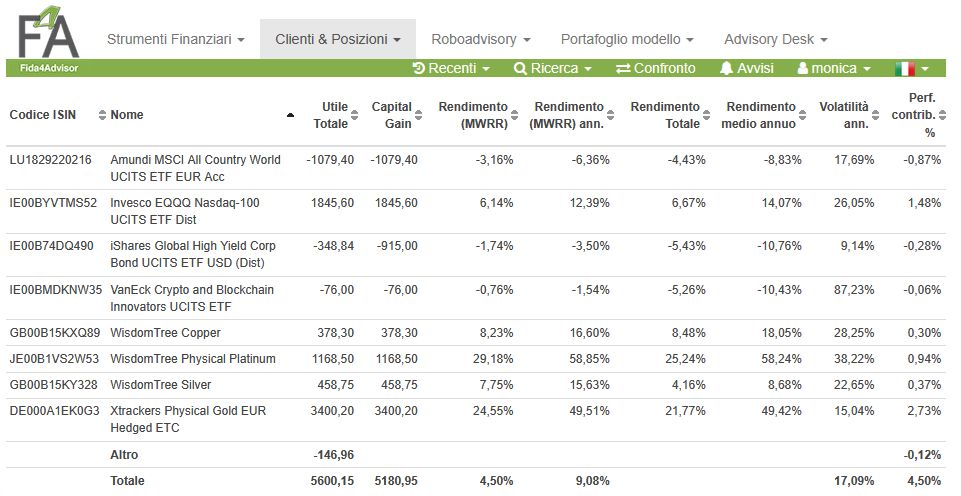
Task: Open Recenti history menu
Action: (x=451, y=68)
